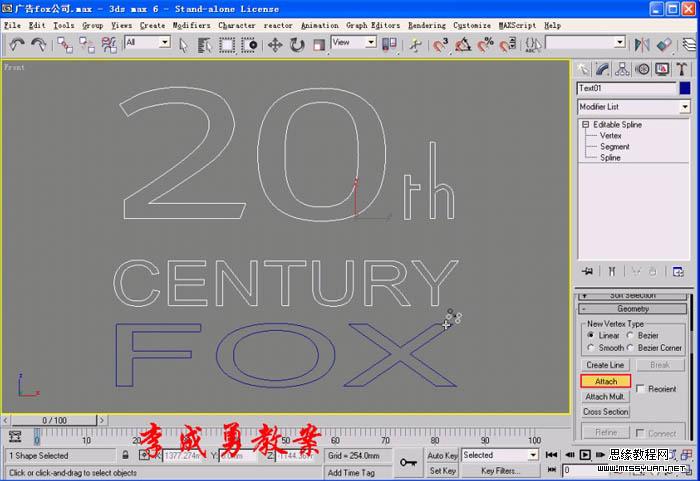This screenshot has height=481, width=700.
Task: Open the key mode Selected dropdown
Action: point(533,455)
